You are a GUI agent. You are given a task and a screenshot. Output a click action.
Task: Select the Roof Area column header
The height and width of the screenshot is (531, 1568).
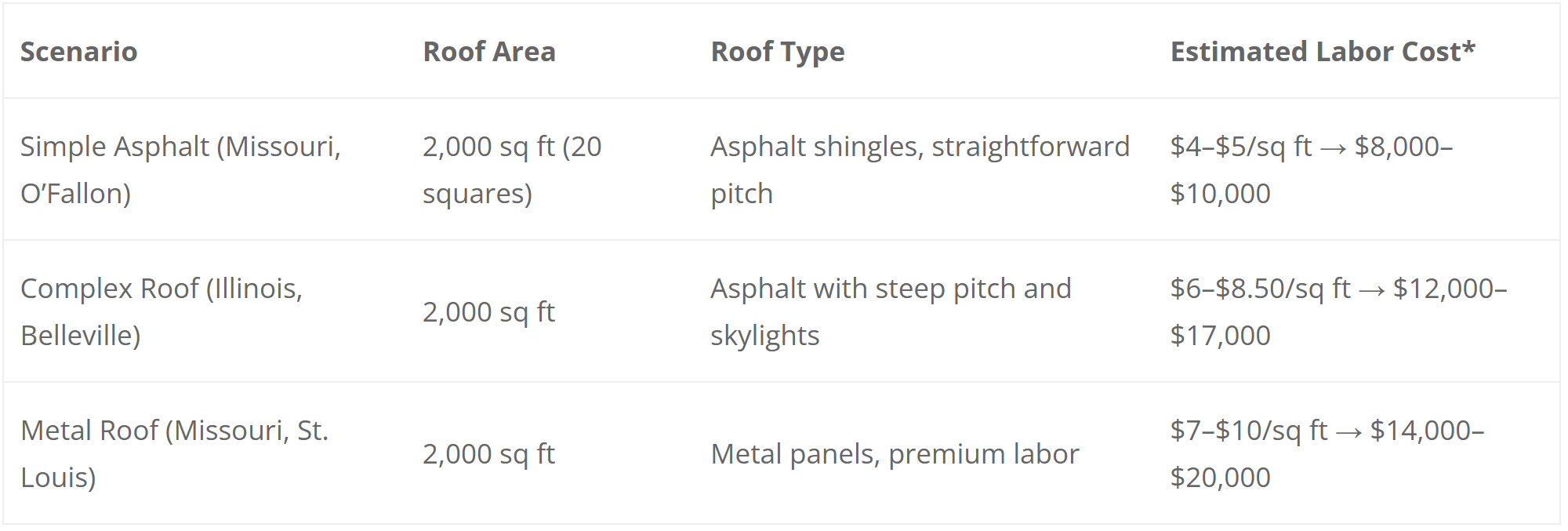click(x=489, y=52)
